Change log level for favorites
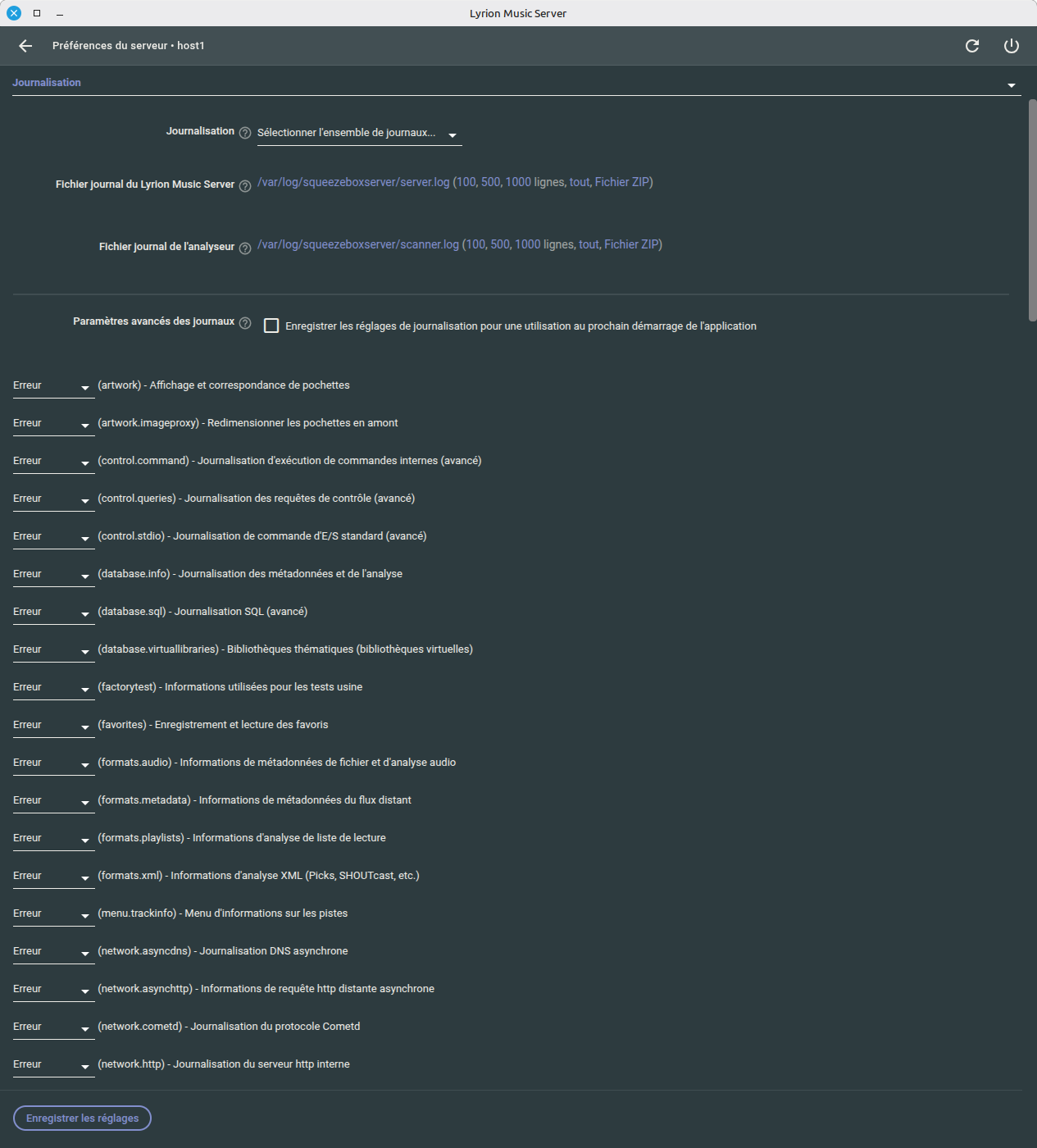Viewport: 1037px width, 1148px height. (x=54, y=726)
